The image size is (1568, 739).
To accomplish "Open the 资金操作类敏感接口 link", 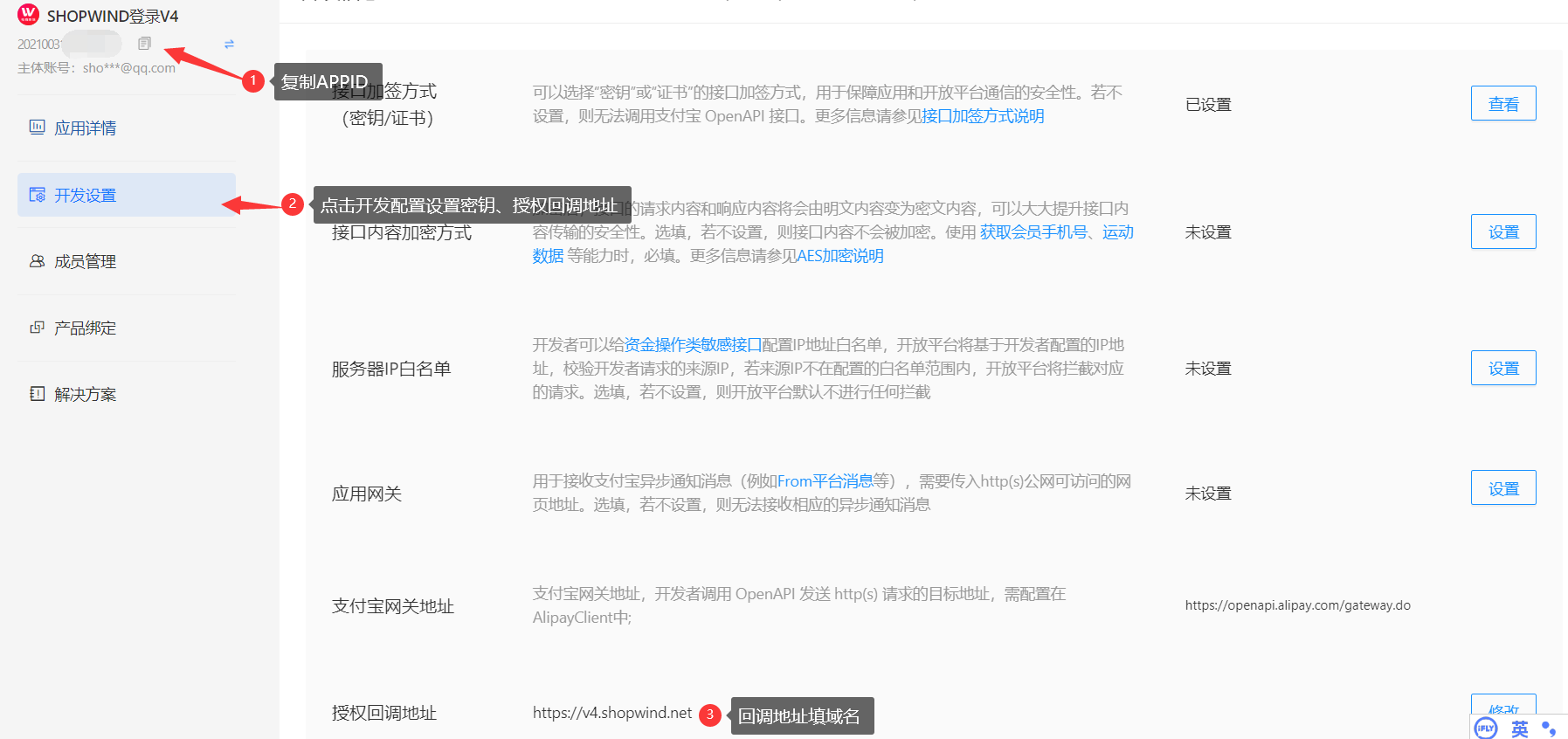I will [693, 345].
